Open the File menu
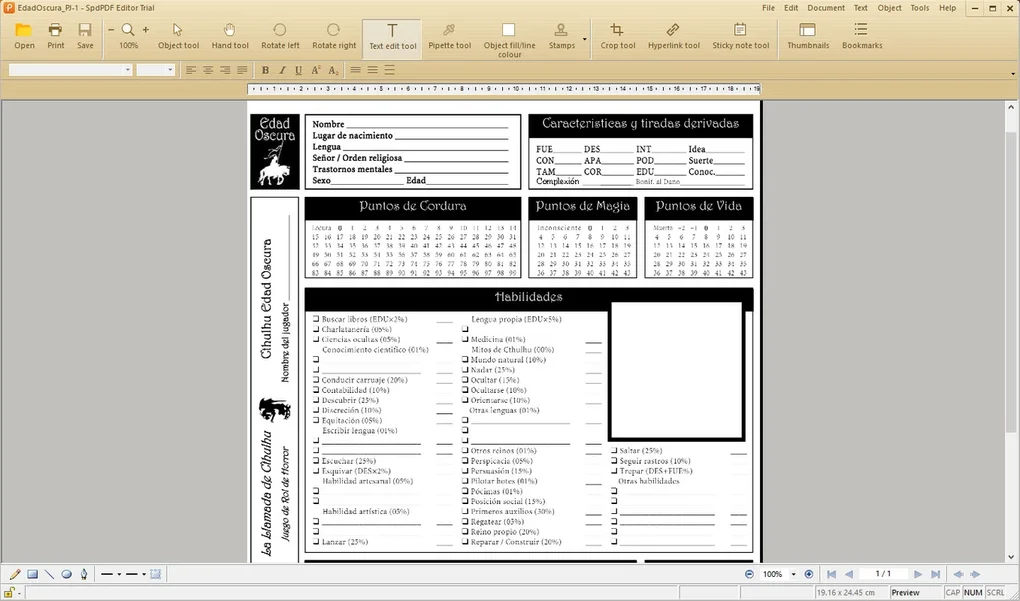This screenshot has width=1020, height=601. click(x=768, y=8)
